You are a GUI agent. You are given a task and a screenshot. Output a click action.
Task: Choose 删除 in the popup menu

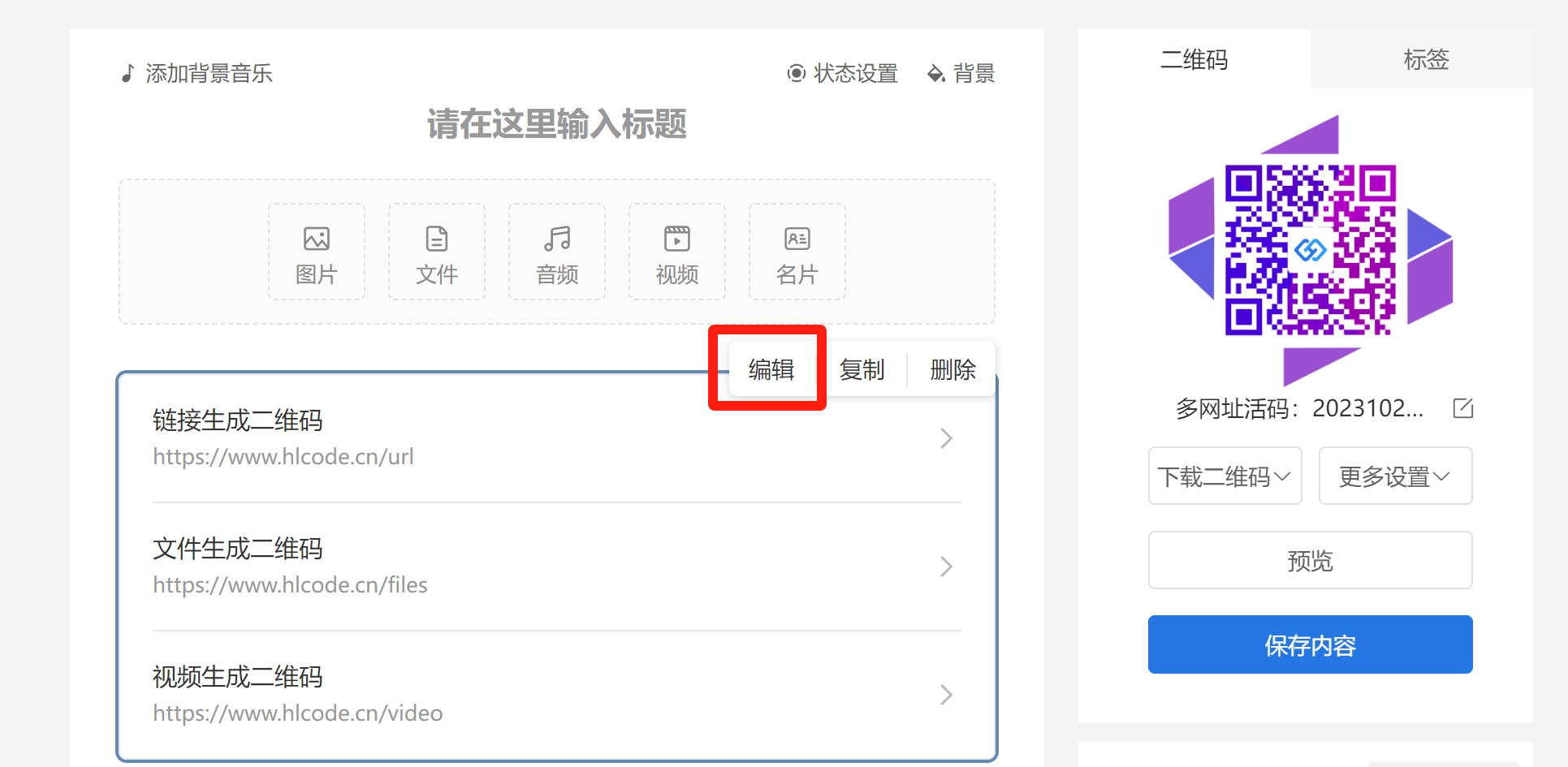(x=952, y=369)
